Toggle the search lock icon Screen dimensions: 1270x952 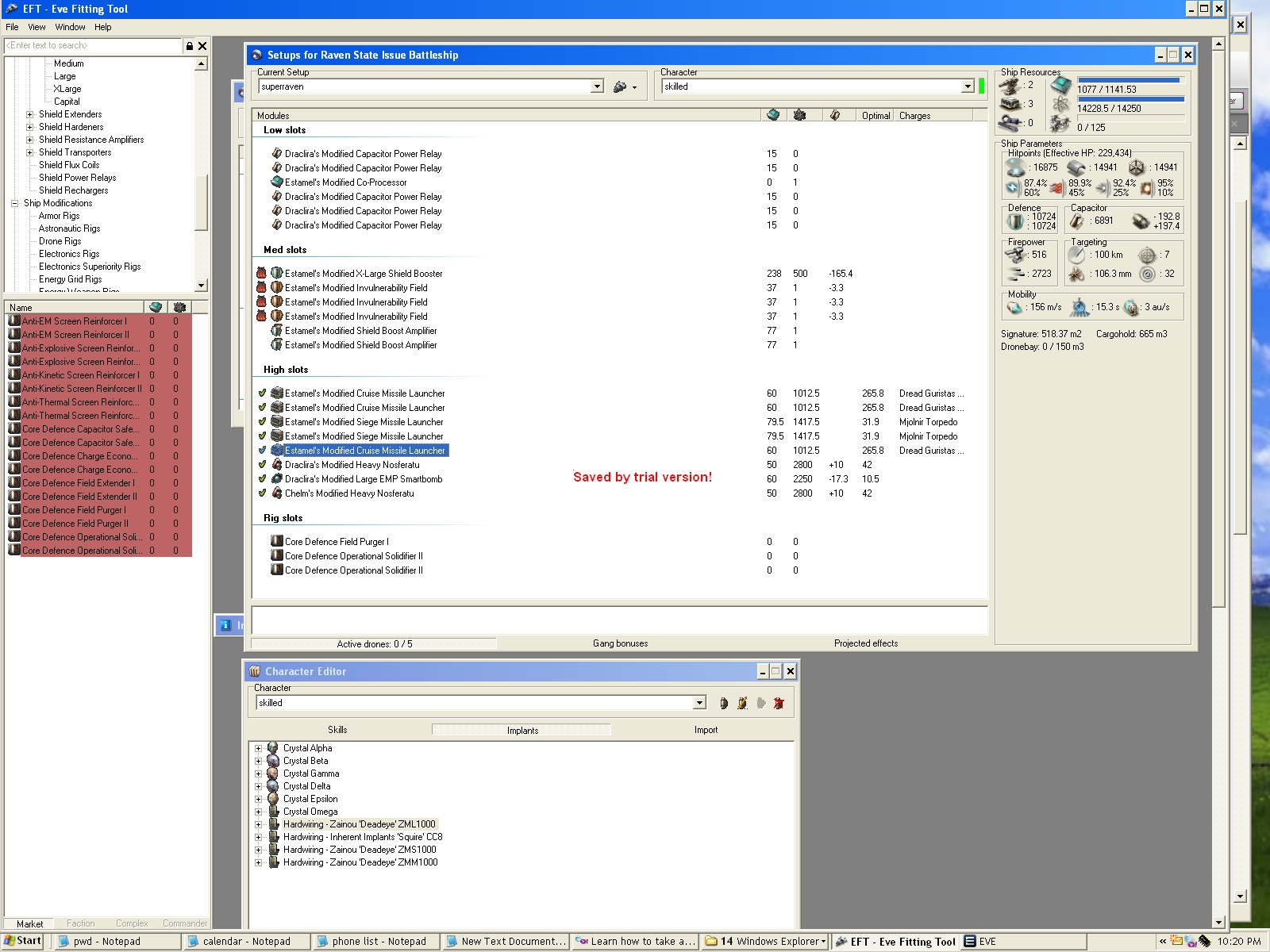pyautogui.click(x=190, y=46)
